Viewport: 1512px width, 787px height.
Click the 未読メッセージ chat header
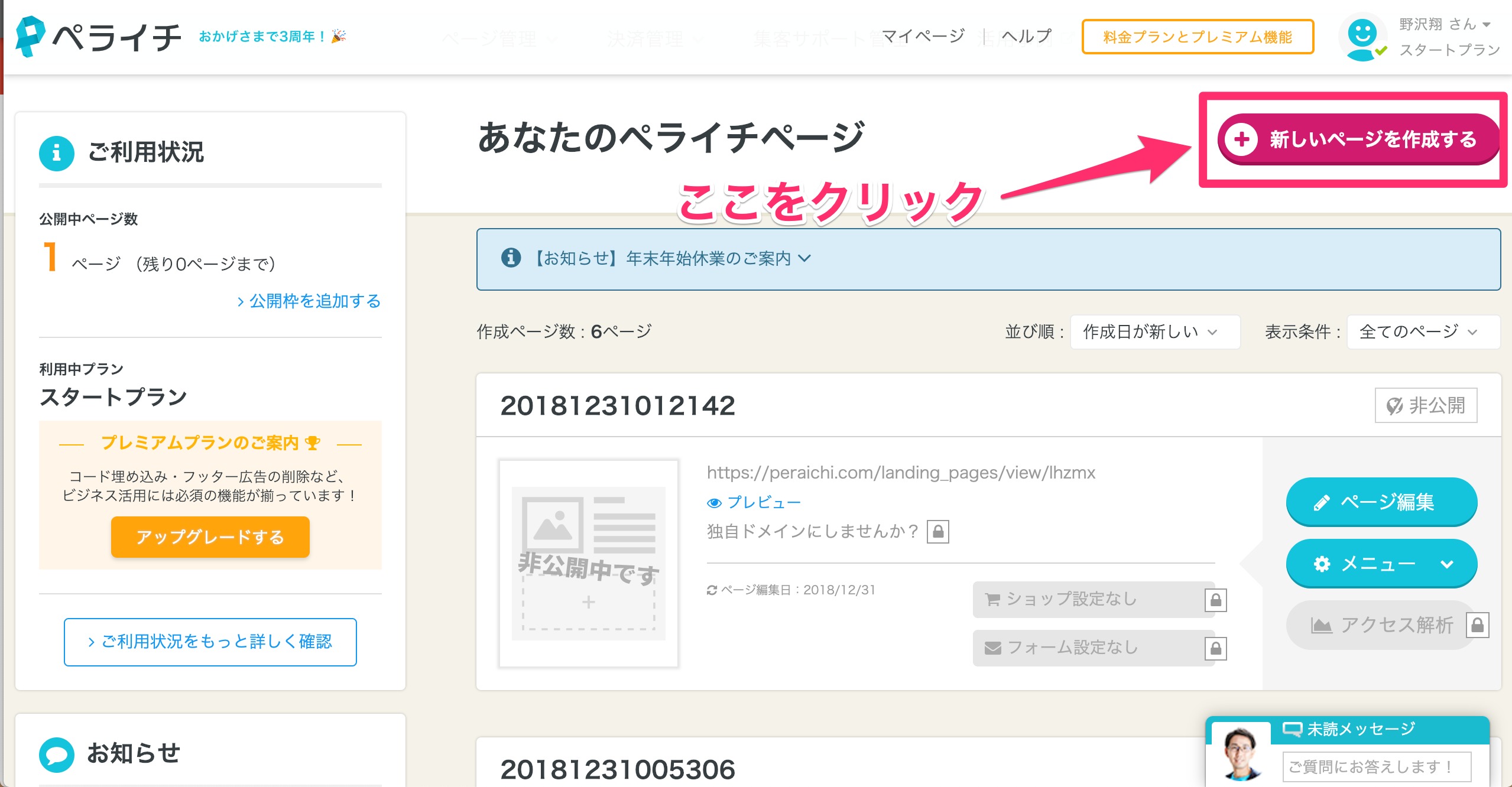pos(1347,730)
